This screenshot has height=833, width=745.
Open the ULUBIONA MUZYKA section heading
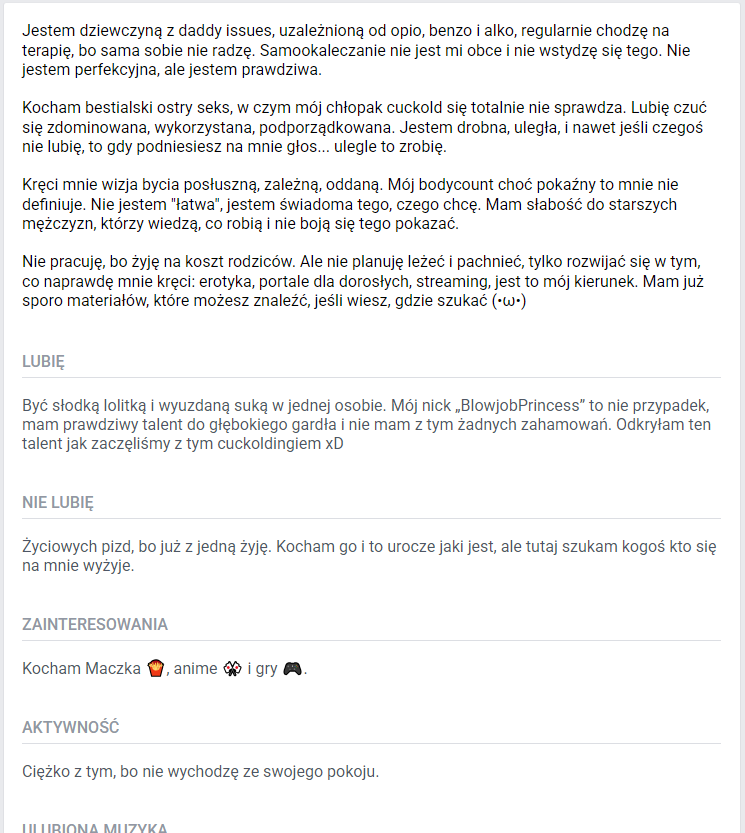point(94,827)
